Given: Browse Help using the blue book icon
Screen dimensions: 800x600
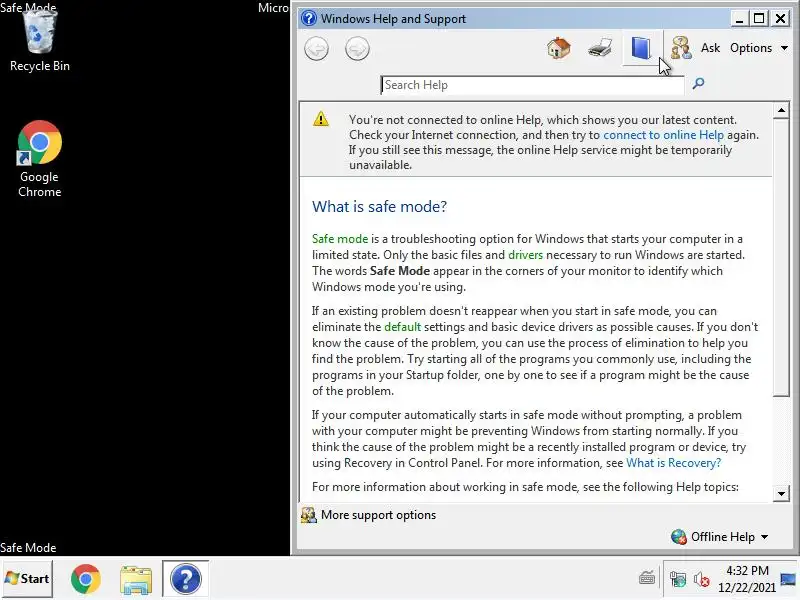Looking at the screenshot, I should coord(641,48).
